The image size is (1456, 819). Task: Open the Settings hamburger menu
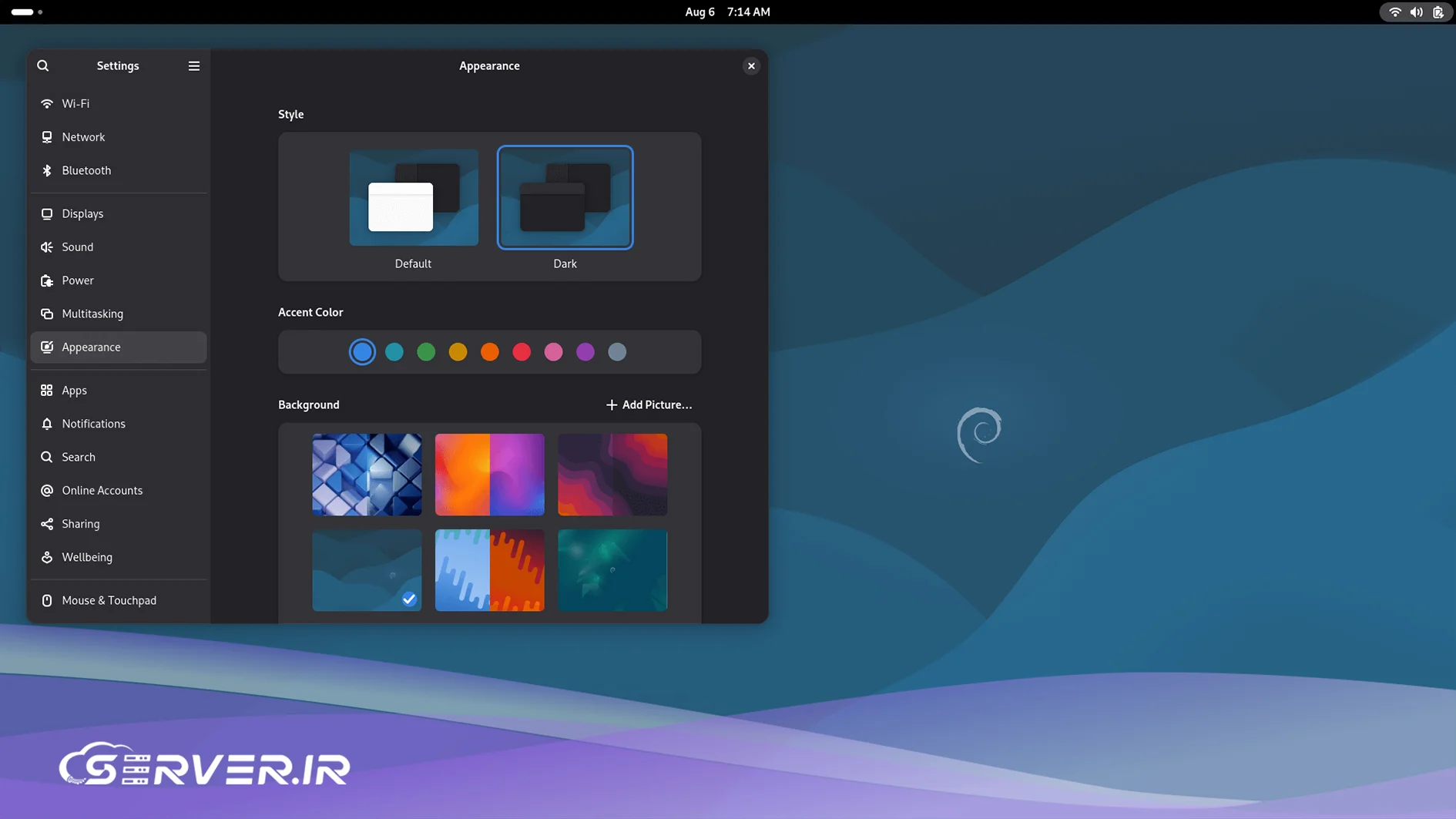pyautogui.click(x=194, y=66)
